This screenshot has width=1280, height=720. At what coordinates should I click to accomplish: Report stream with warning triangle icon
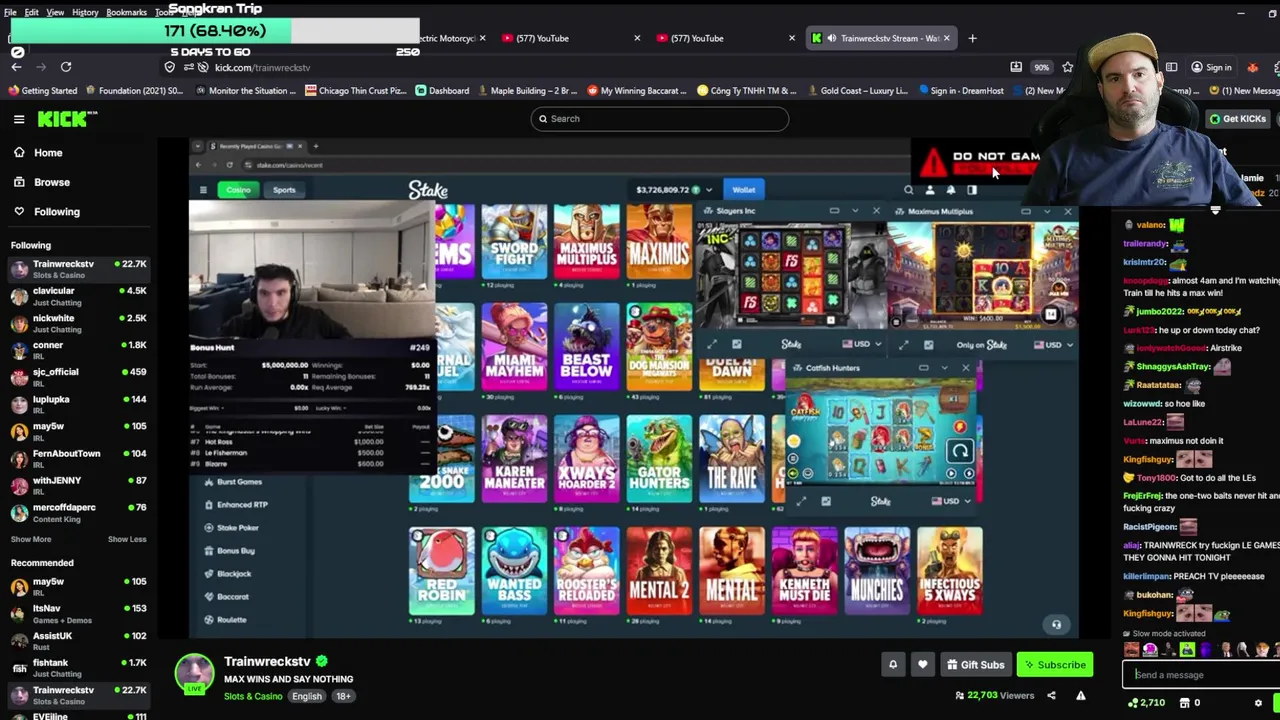[1080, 695]
